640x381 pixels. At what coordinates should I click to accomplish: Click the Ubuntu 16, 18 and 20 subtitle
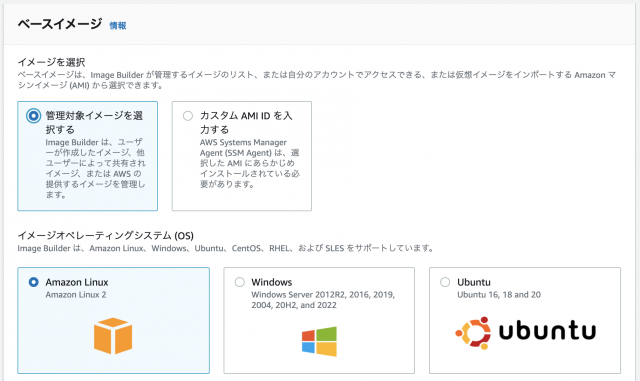coord(499,295)
